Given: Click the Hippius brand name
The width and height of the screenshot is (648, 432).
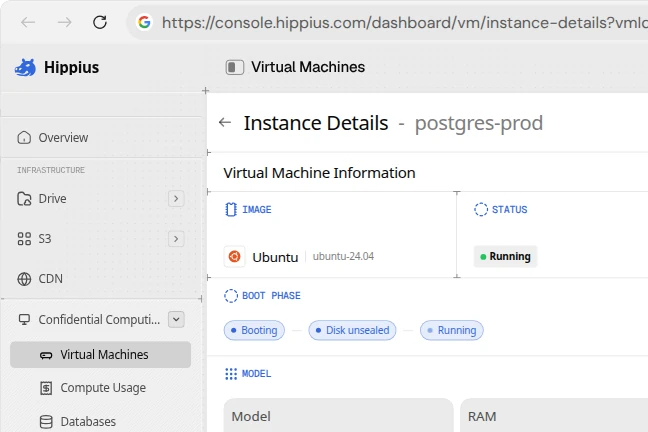Looking at the screenshot, I should 71,67.
